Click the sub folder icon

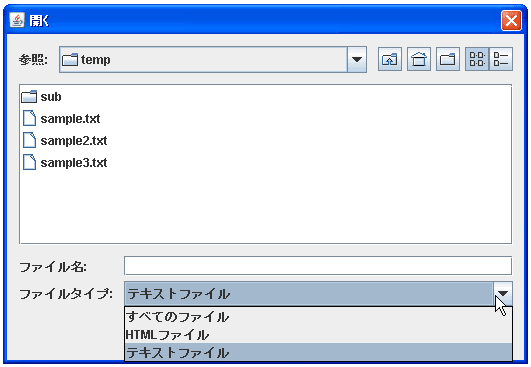coord(29,96)
